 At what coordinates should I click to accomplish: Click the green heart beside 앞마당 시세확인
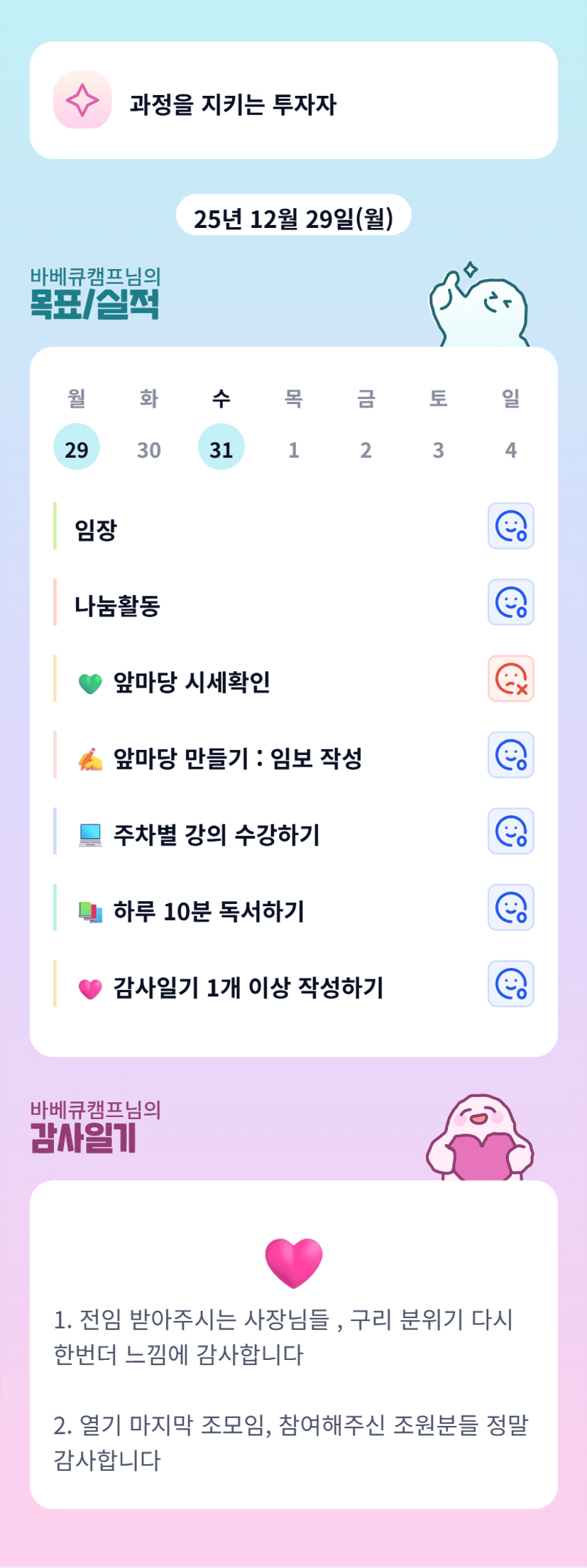pyautogui.click(x=90, y=684)
